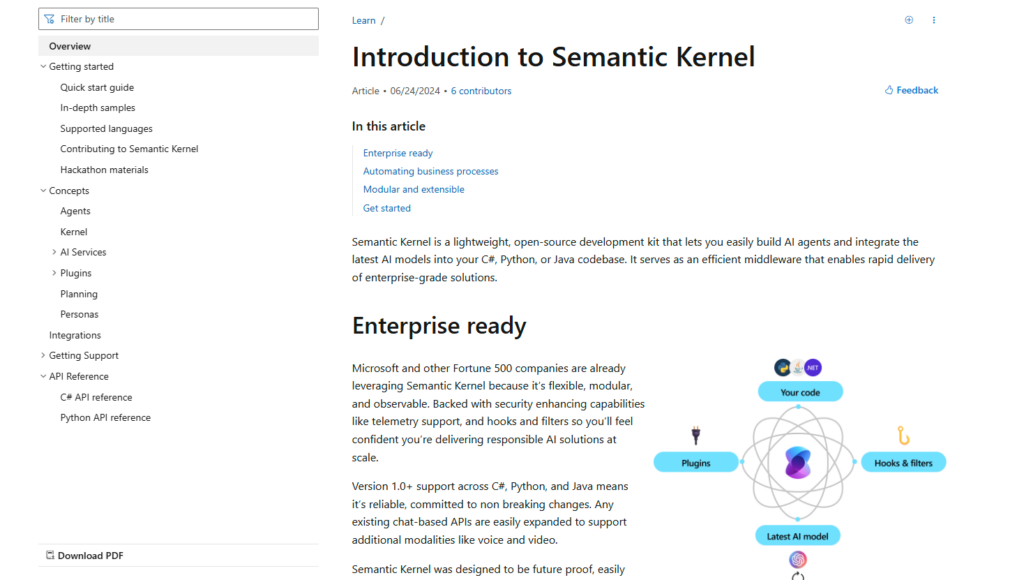Viewport: 1024px width, 580px height.
Task: Expand the AI Services tree node
Action: [x=54, y=252]
